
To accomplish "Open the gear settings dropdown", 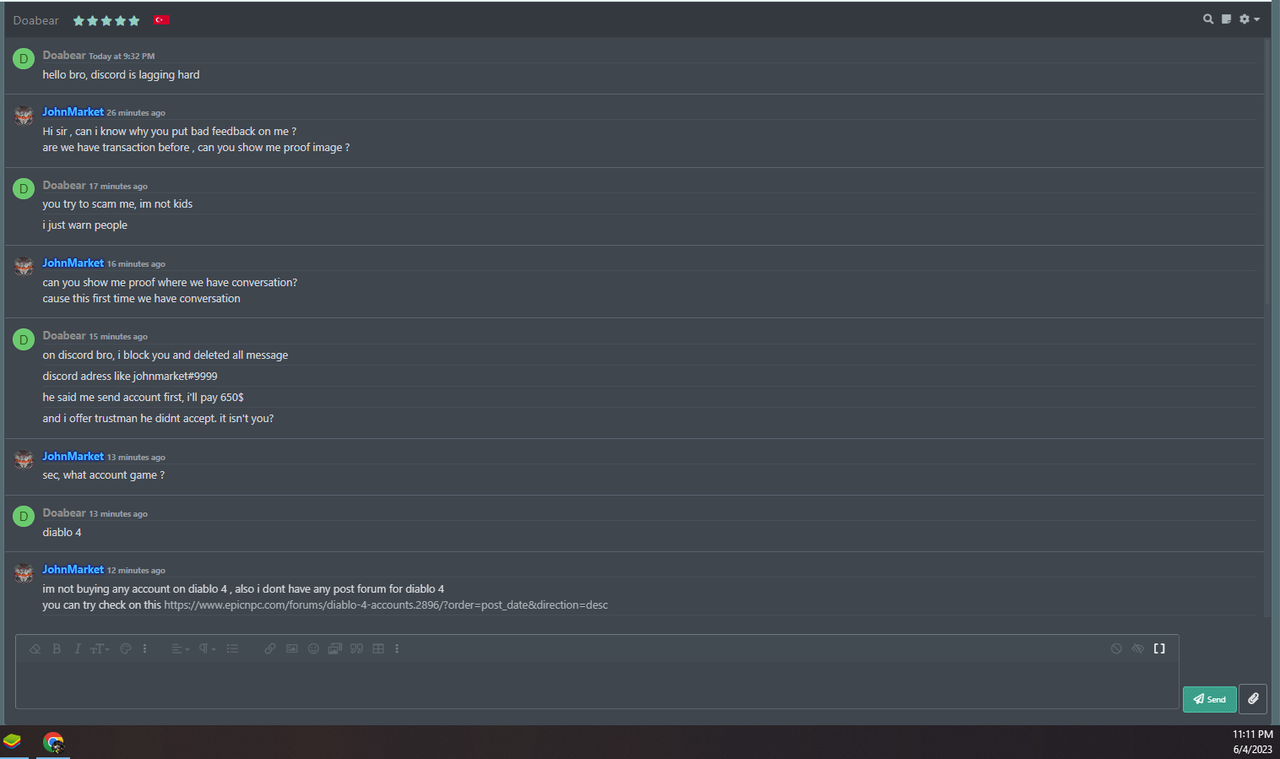I will 1249,19.
